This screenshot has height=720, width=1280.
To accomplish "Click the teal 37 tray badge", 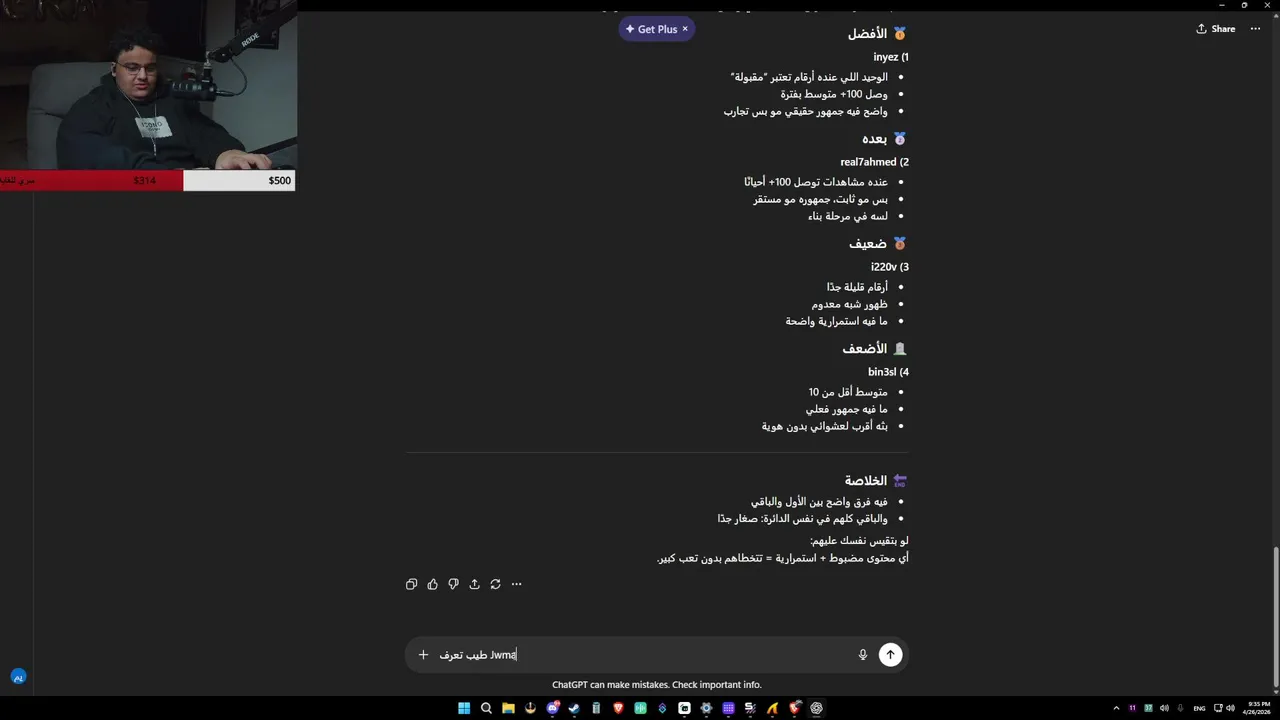I will pyautogui.click(x=1148, y=708).
